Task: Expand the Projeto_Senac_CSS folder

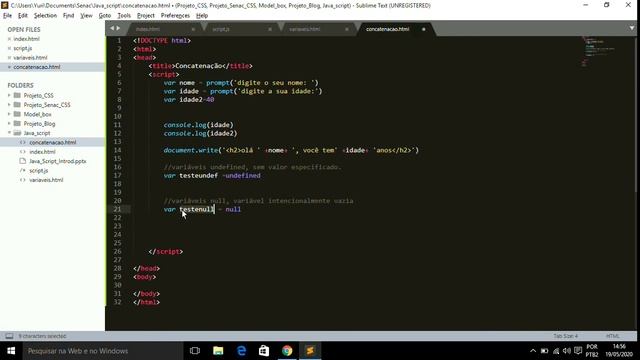Action: [x=9, y=105]
